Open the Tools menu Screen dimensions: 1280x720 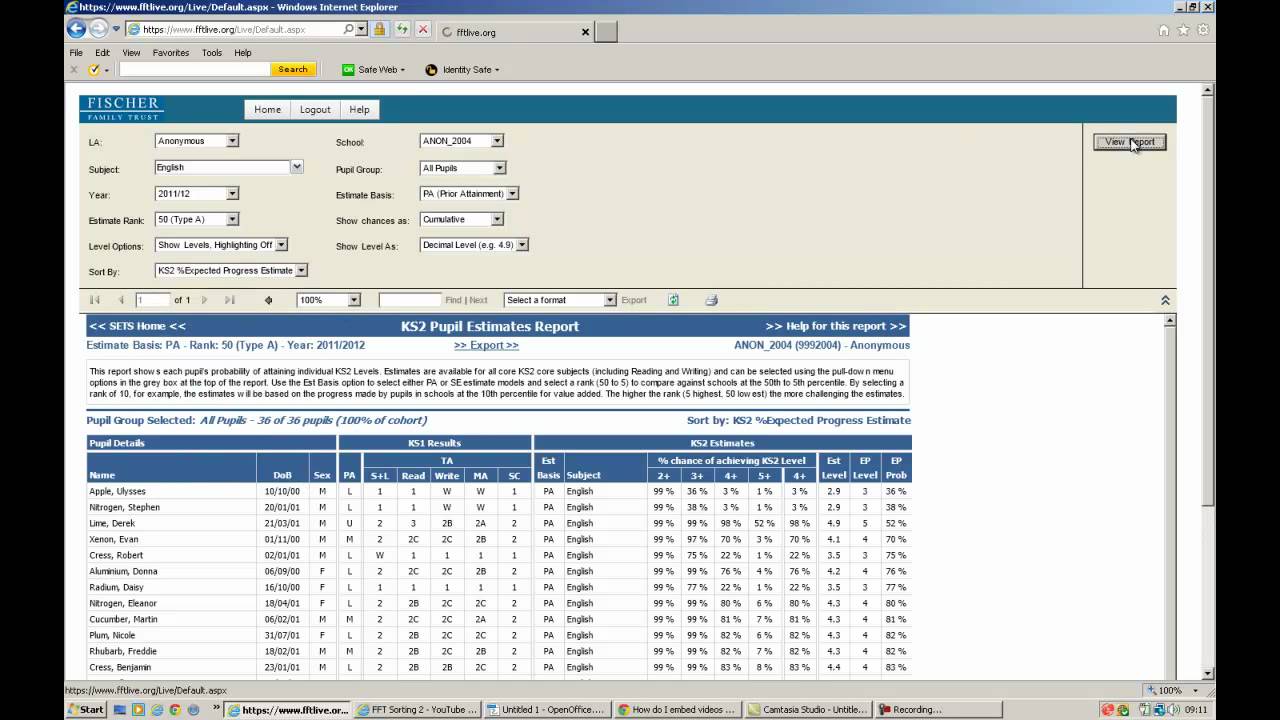pyautogui.click(x=212, y=53)
